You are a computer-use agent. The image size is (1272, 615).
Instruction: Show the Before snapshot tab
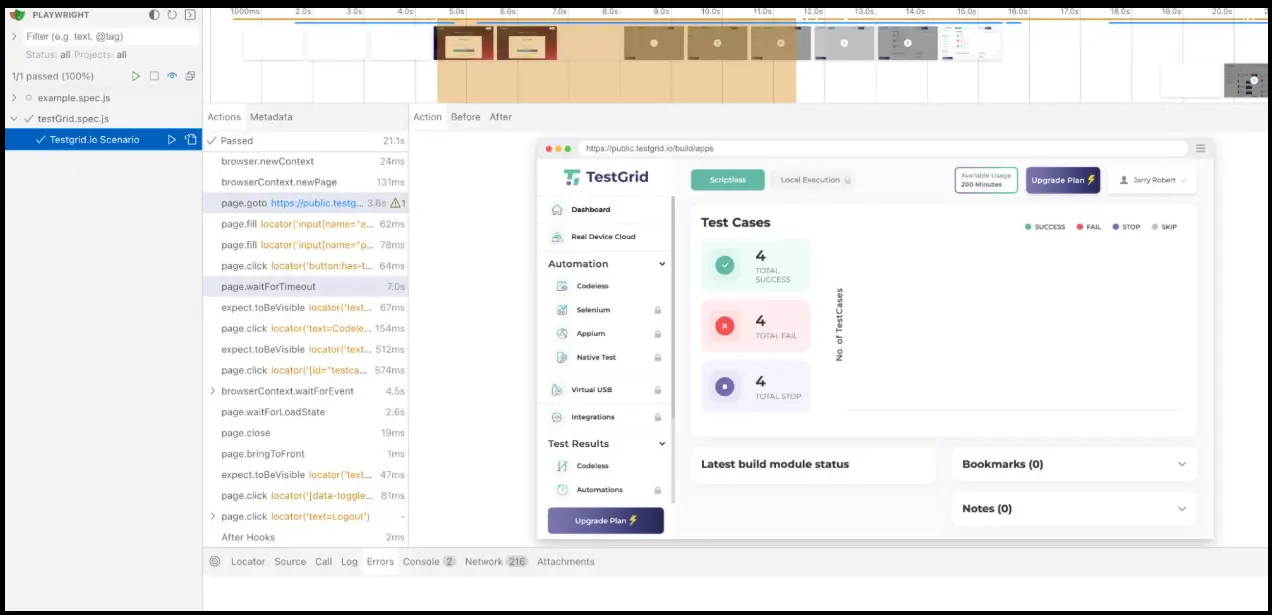point(466,117)
